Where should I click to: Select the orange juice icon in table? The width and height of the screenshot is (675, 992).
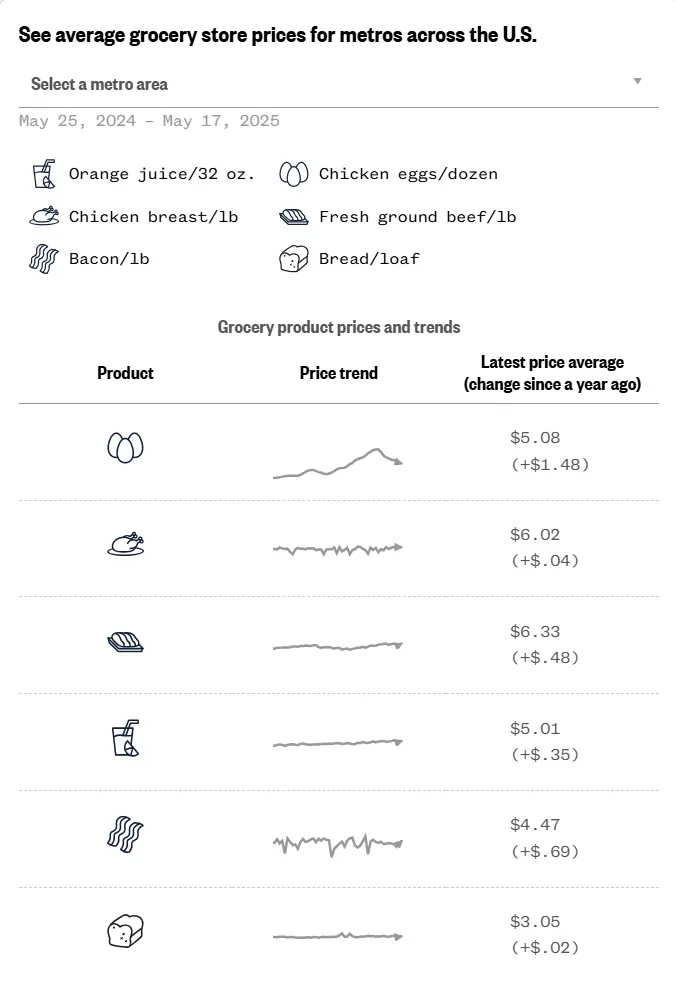[x=125, y=739]
